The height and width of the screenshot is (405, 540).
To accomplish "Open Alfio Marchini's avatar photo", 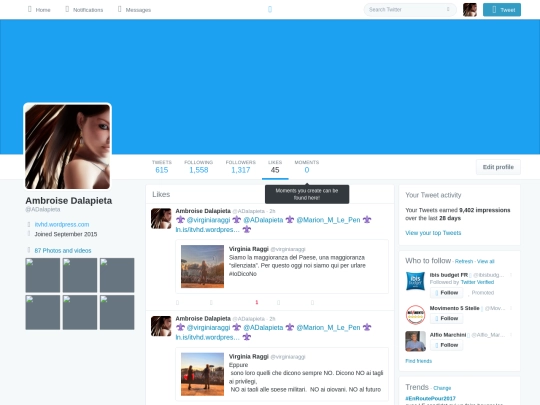I will pyautogui.click(x=415, y=341).
